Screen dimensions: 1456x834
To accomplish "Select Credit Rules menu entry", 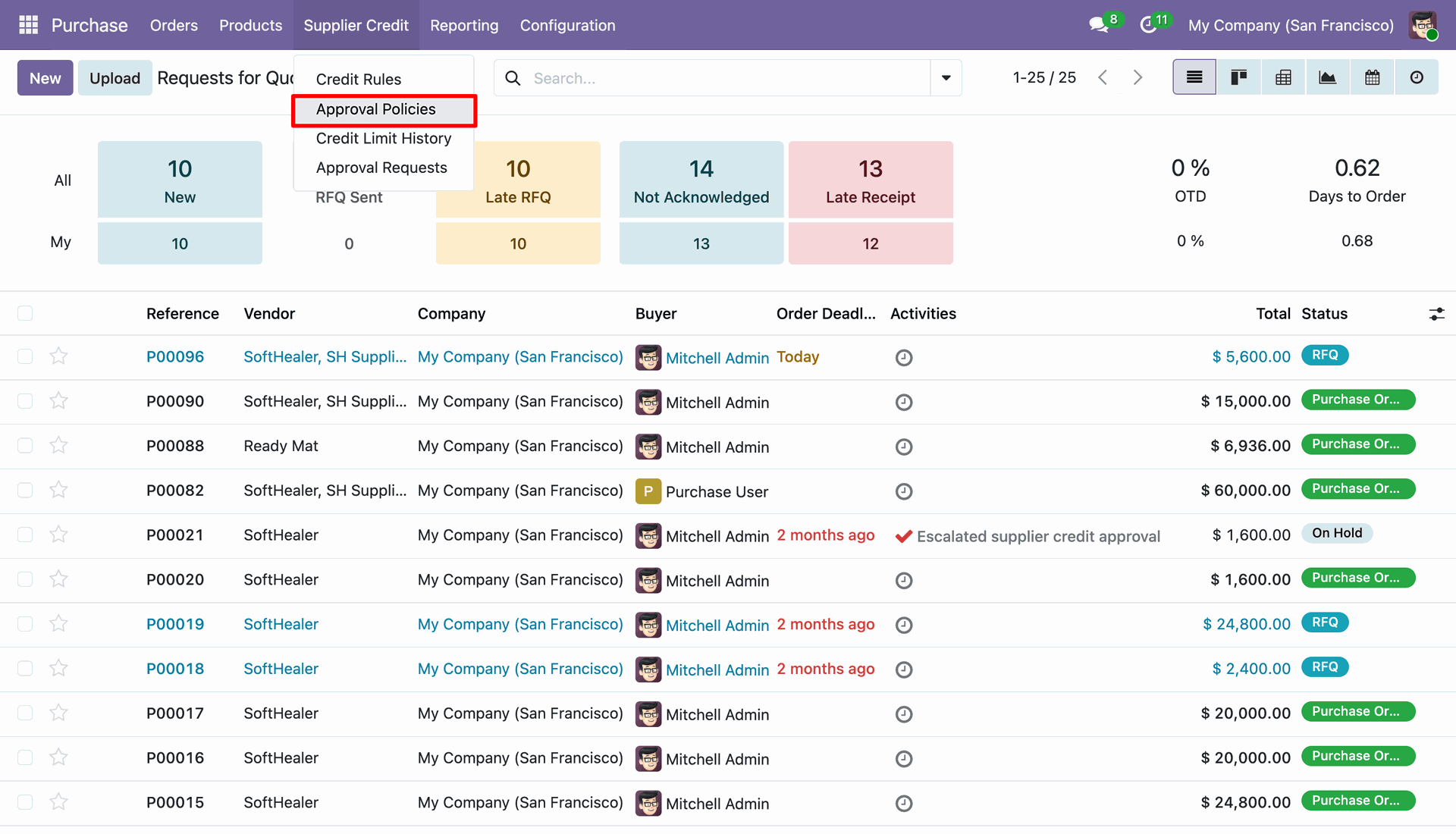I will (384, 80).
